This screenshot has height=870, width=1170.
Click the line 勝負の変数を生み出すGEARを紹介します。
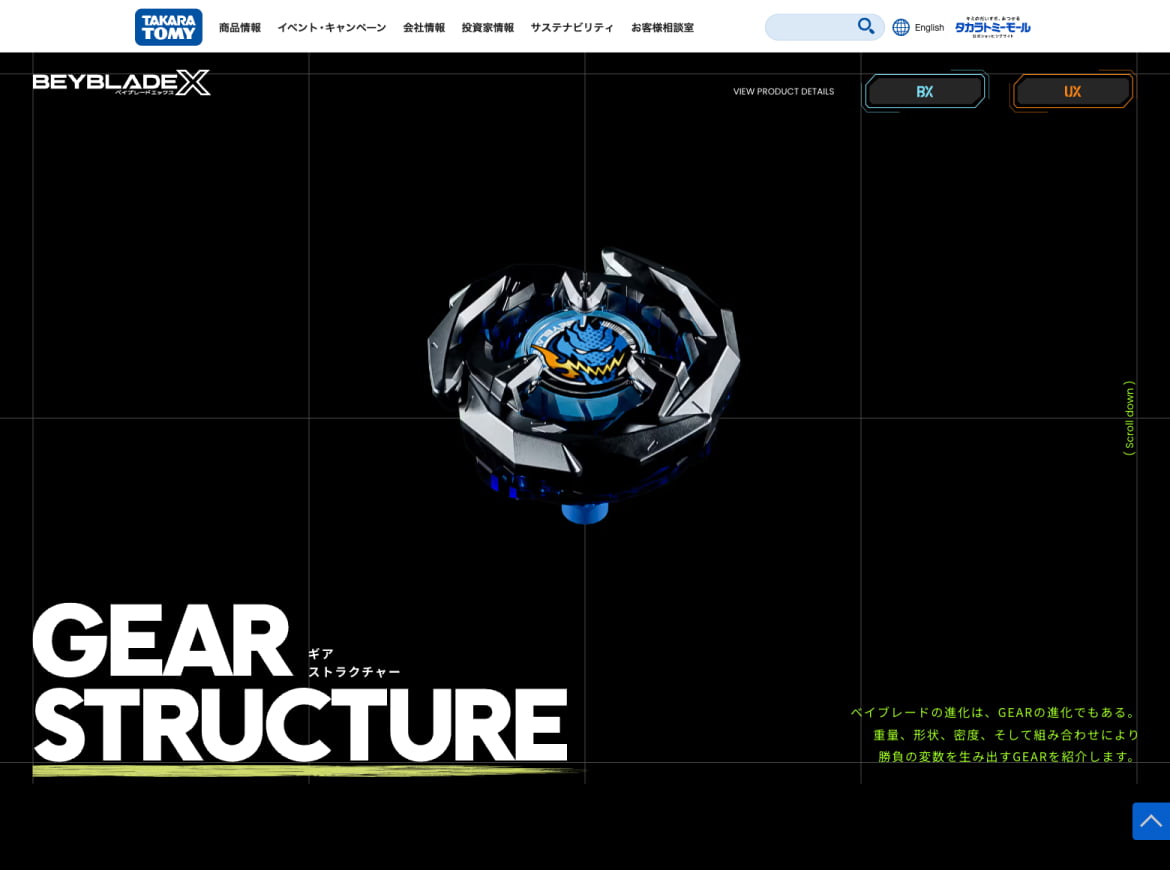[1008, 757]
